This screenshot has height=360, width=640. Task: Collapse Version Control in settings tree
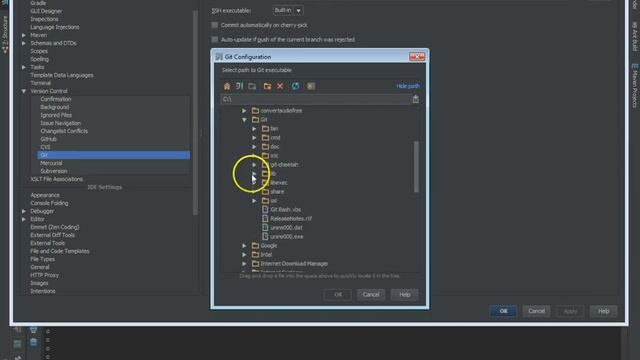24,91
